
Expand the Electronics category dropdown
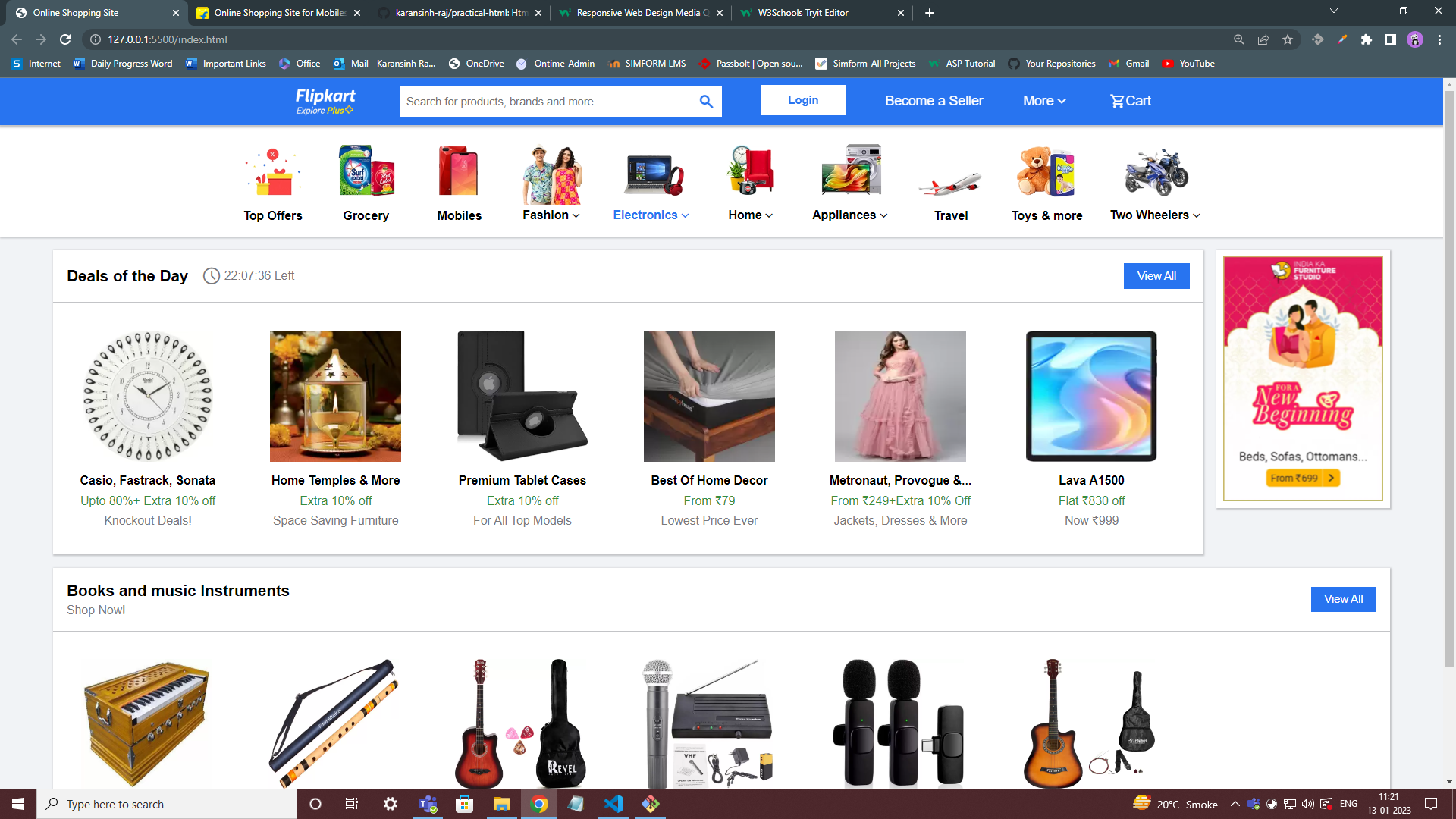(x=651, y=215)
